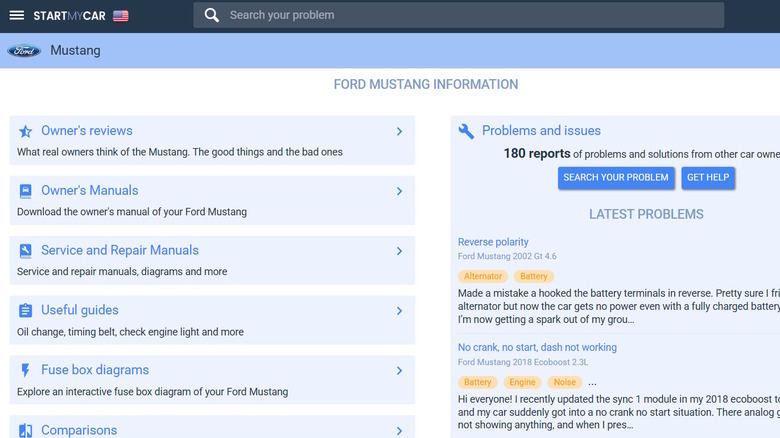Screen dimensions: 780x438
Task: Open the Fuse box diagrams section
Action: click(x=95, y=370)
